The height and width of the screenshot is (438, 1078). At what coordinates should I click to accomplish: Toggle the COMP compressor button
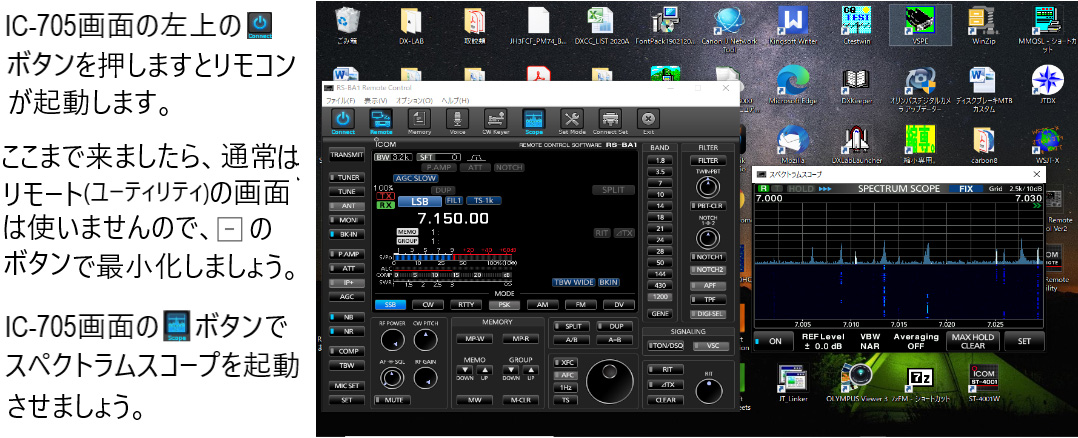coord(347,351)
